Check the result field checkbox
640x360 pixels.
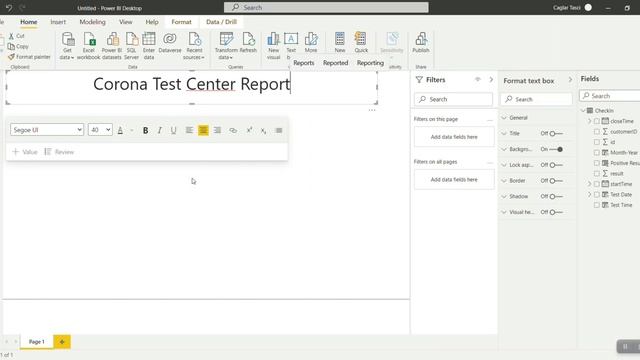pyautogui.click(x=597, y=173)
